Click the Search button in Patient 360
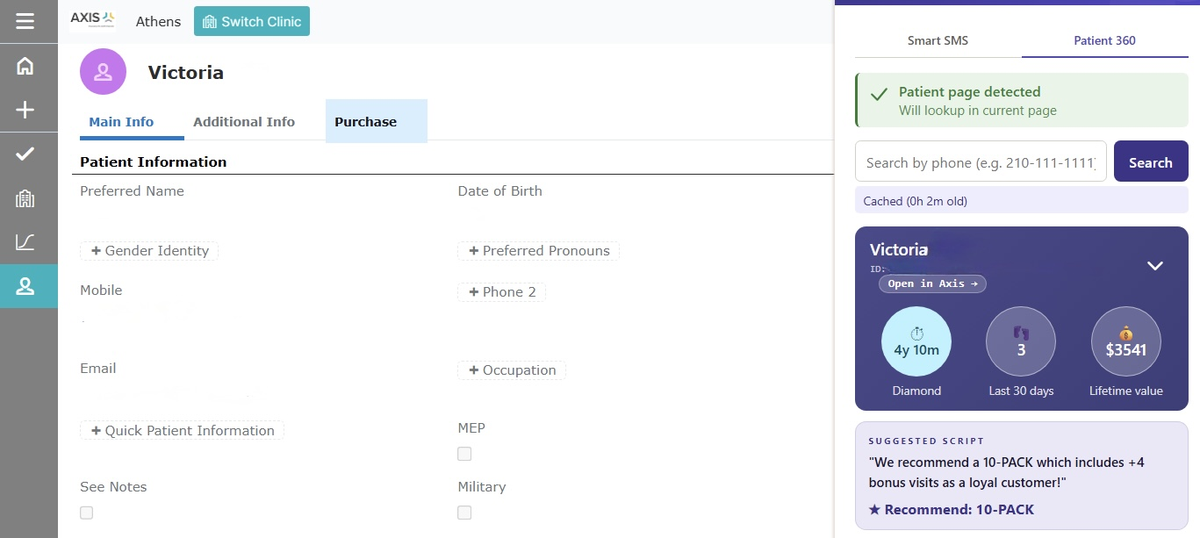The width and height of the screenshot is (1200, 538). click(x=1150, y=162)
